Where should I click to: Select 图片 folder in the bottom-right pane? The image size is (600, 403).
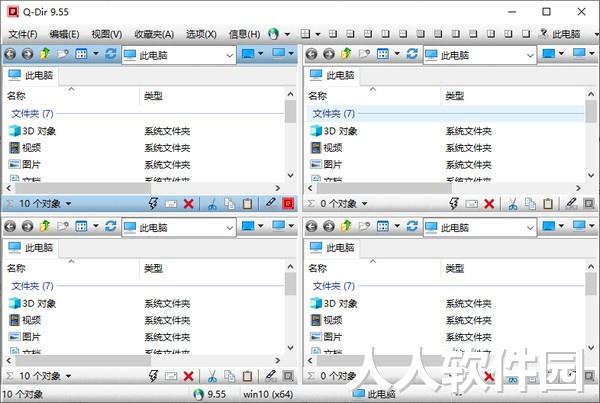tap(326, 337)
